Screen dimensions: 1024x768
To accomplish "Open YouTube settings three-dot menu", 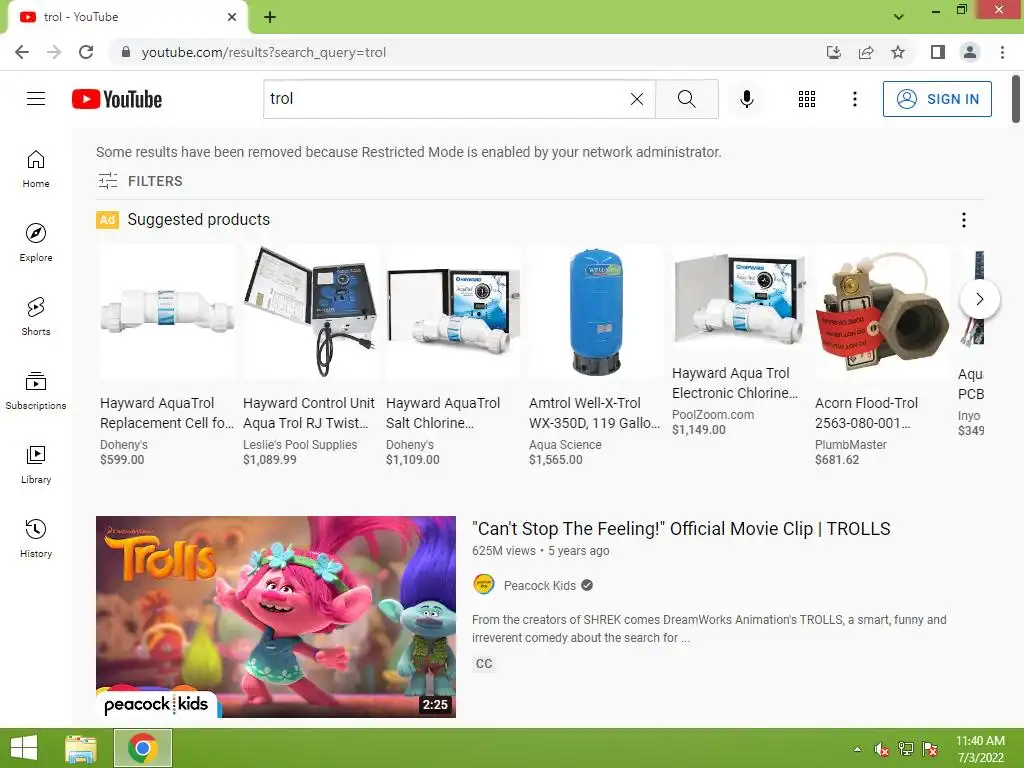I will coord(854,99).
